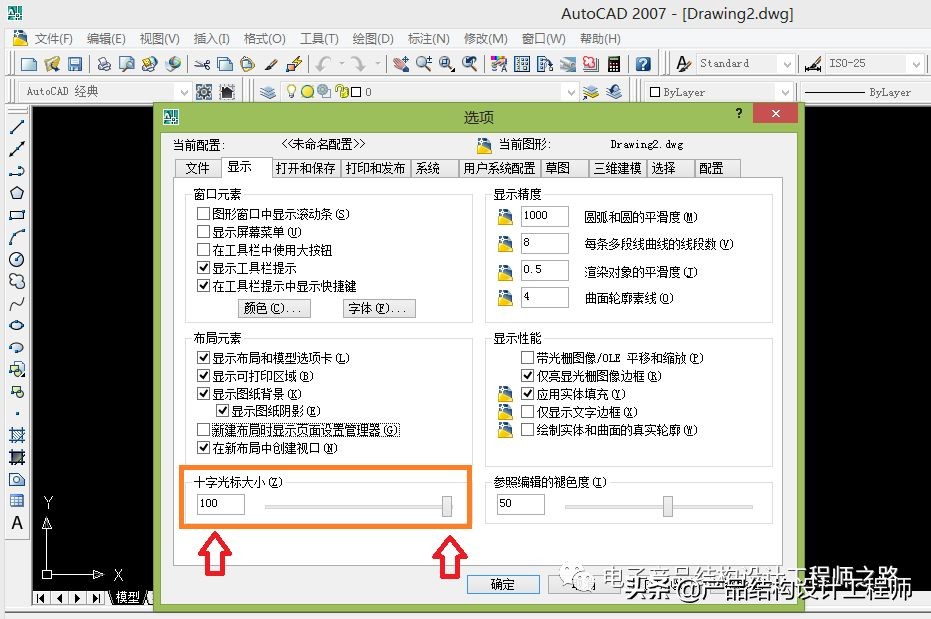Uncheck 显示工具栏提示 checkbox

pos(203,268)
